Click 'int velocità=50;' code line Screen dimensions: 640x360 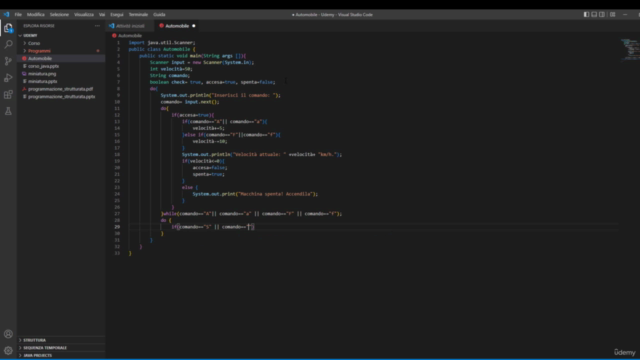(171, 69)
